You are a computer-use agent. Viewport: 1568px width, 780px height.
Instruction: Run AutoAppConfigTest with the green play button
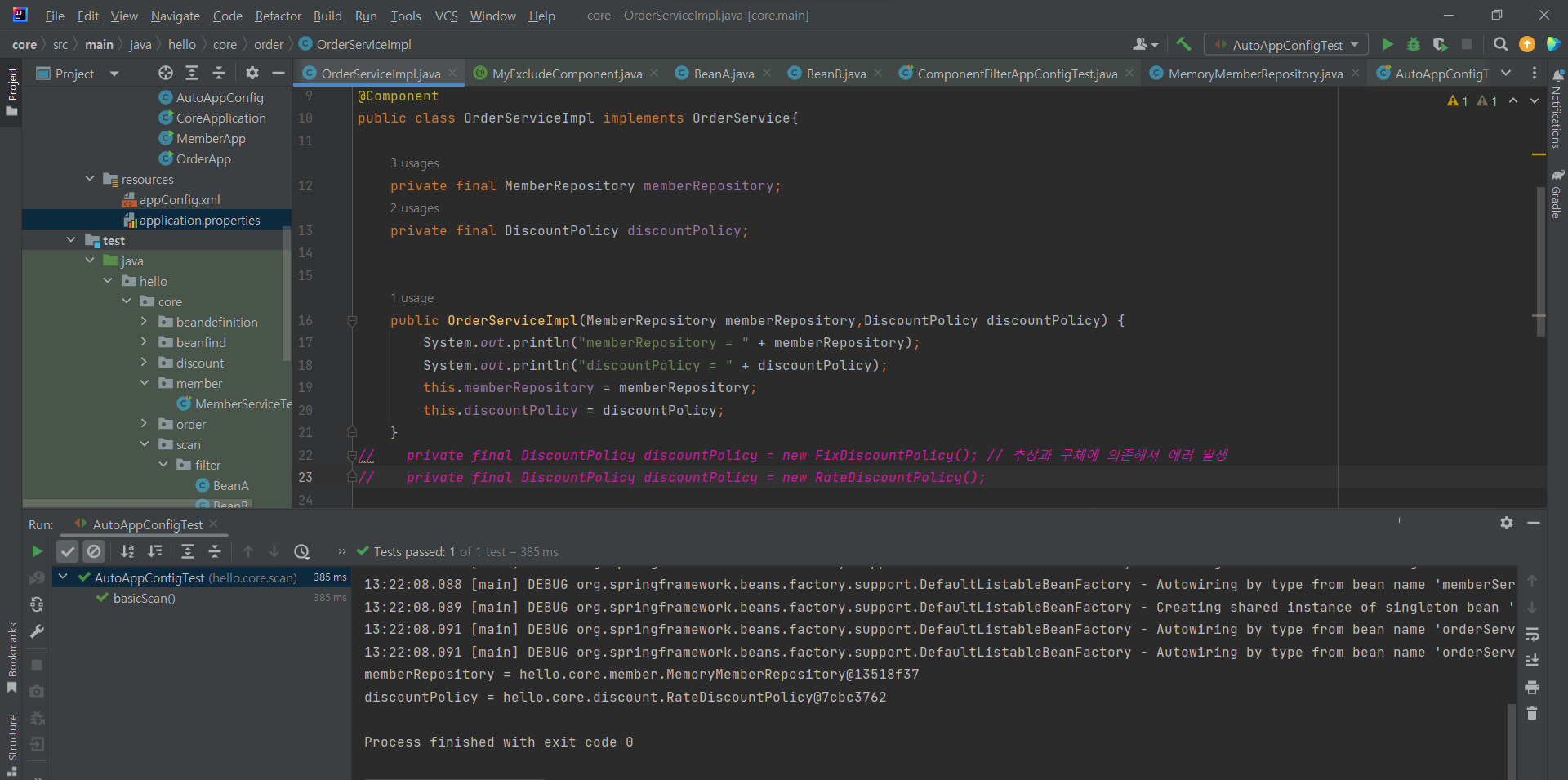[1388, 44]
